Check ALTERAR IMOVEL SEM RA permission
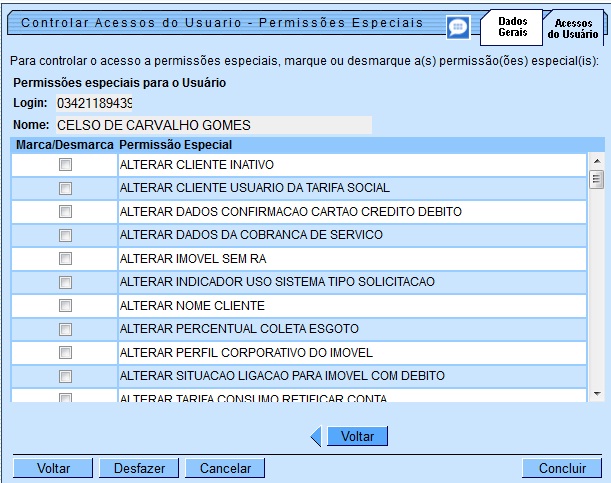 [x=65, y=258]
